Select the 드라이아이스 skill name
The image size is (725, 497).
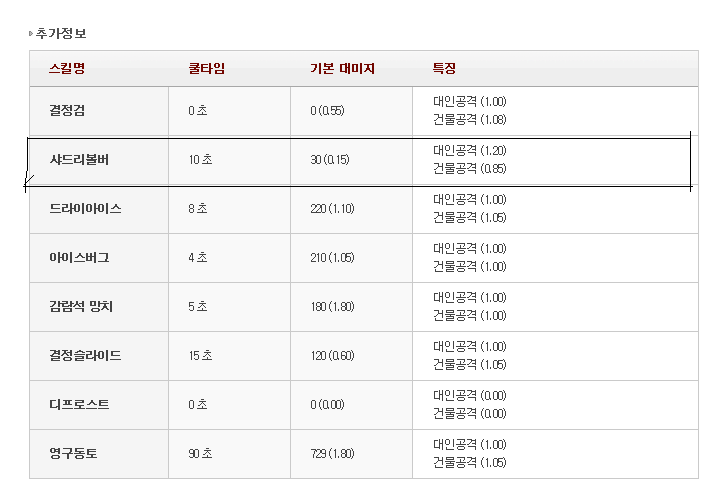click(x=85, y=209)
